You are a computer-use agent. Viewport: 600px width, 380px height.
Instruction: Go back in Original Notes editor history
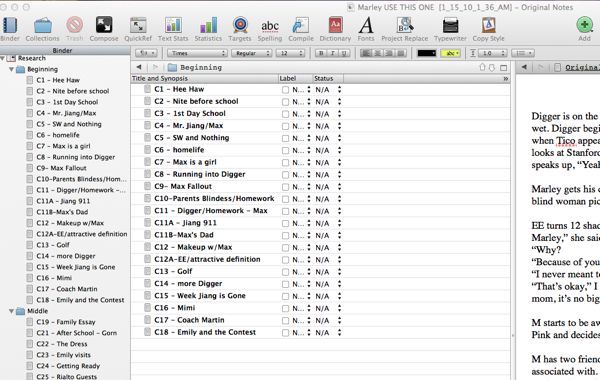pyautogui.click(x=524, y=67)
